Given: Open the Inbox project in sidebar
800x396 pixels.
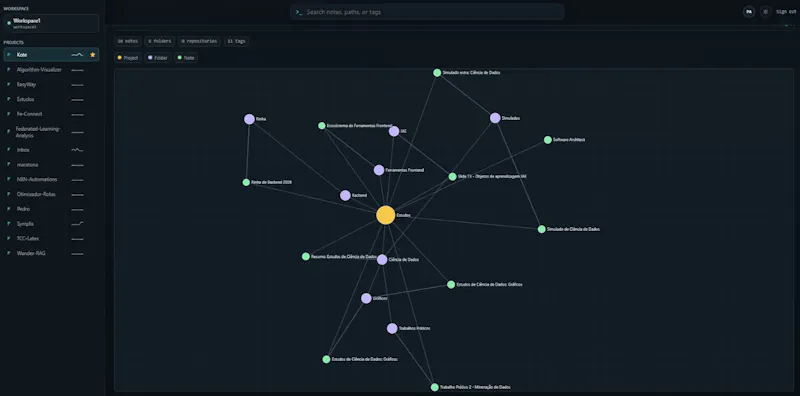Looking at the screenshot, I should tap(51, 150).
